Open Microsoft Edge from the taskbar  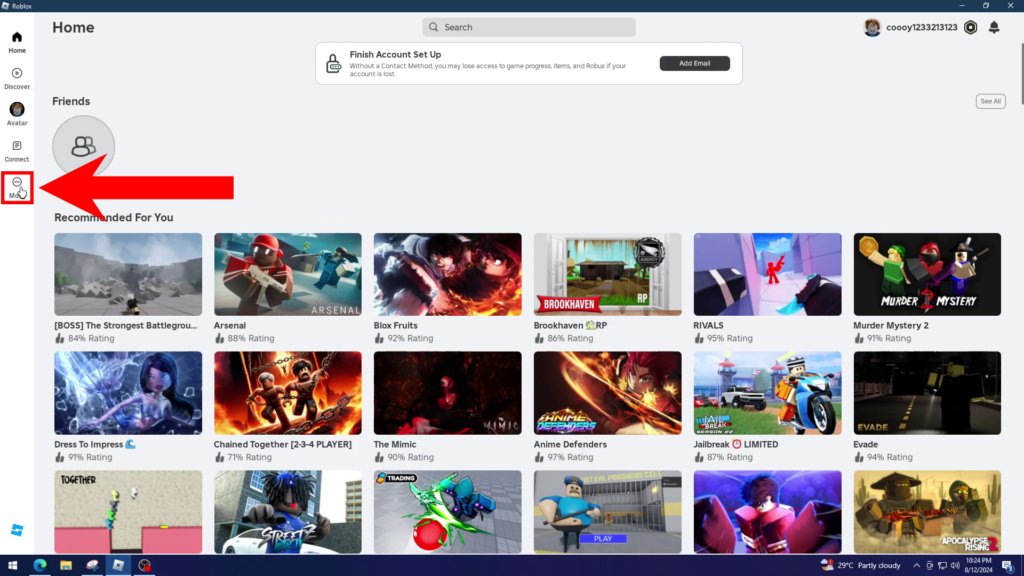40,565
